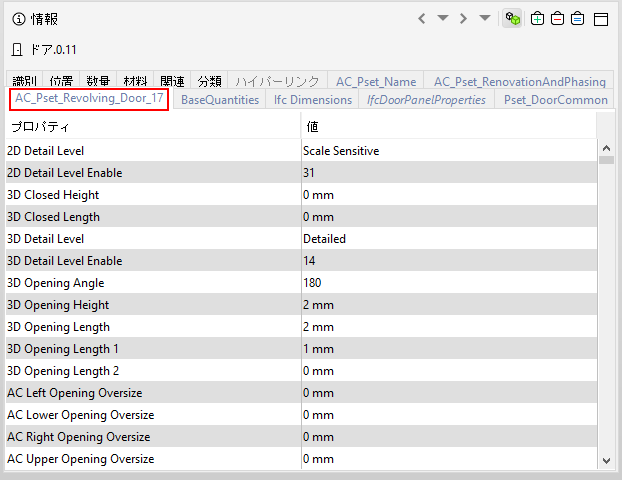
Task: Open the Ifc Dimensions tab
Action: click(313, 100)
